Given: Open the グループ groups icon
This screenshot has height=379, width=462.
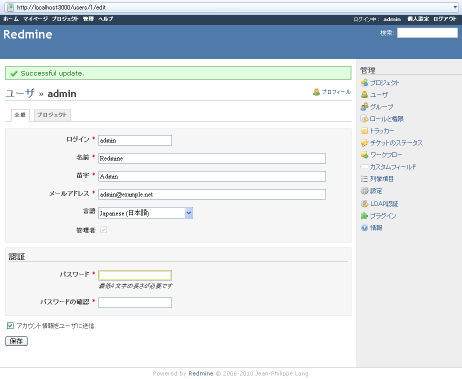Looking at the screenshot, I should click(364, 107).
